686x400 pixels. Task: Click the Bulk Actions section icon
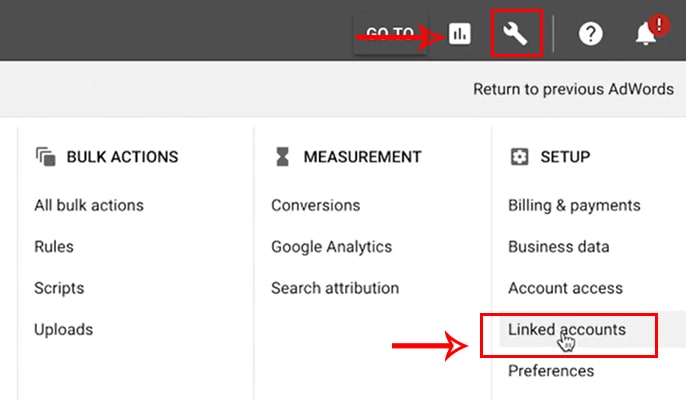(46, 157)
